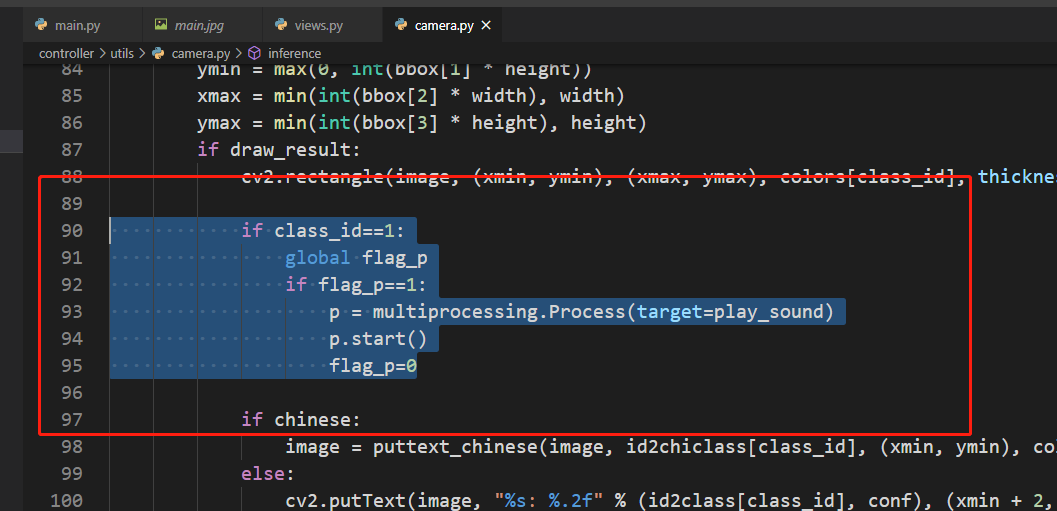Open the utils breadcrumb folder
This screenshot has height=511, width=1057.
pyautogui.click(x=122, y=53)
